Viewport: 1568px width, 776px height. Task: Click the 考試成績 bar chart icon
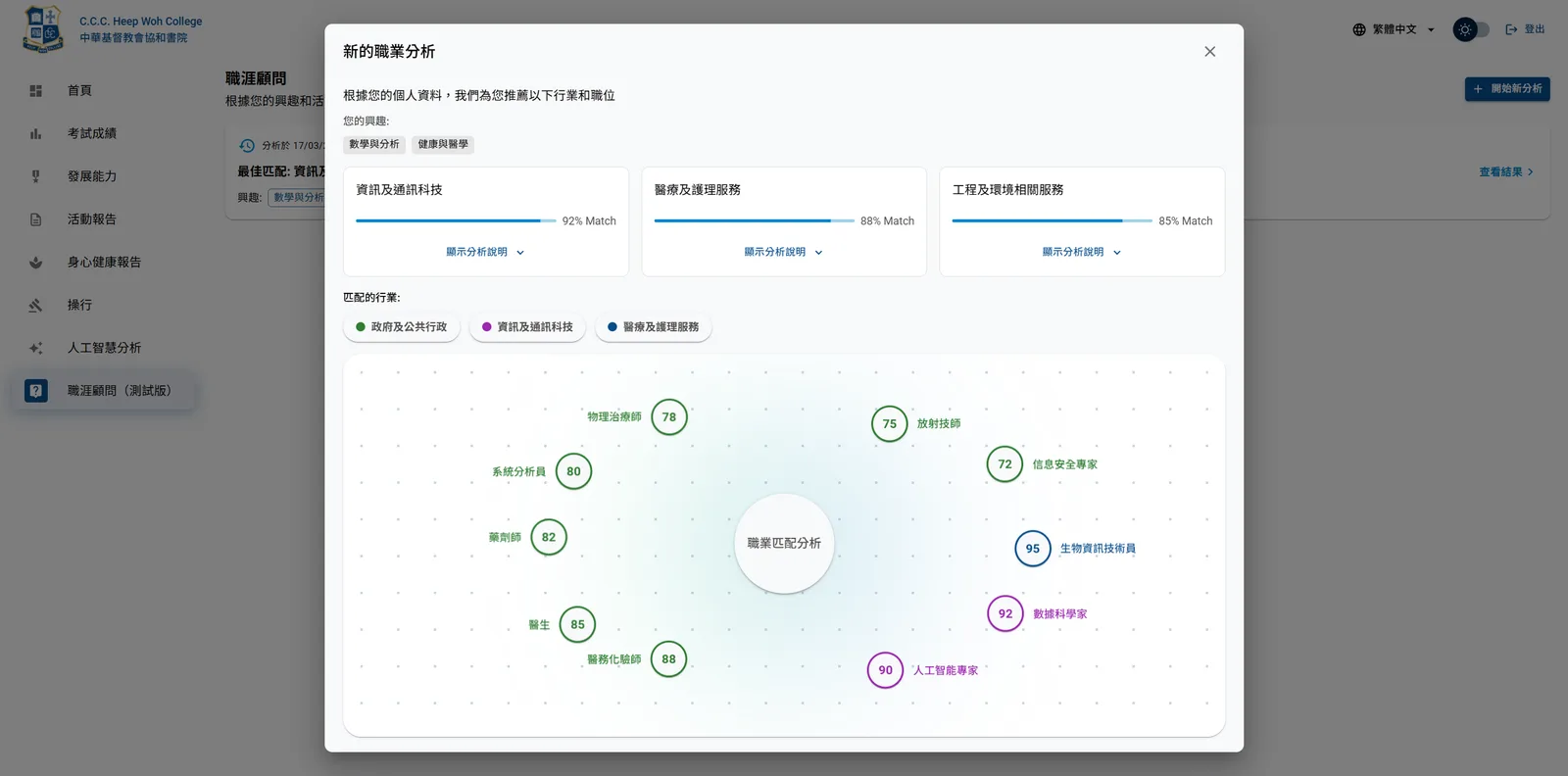36,133
